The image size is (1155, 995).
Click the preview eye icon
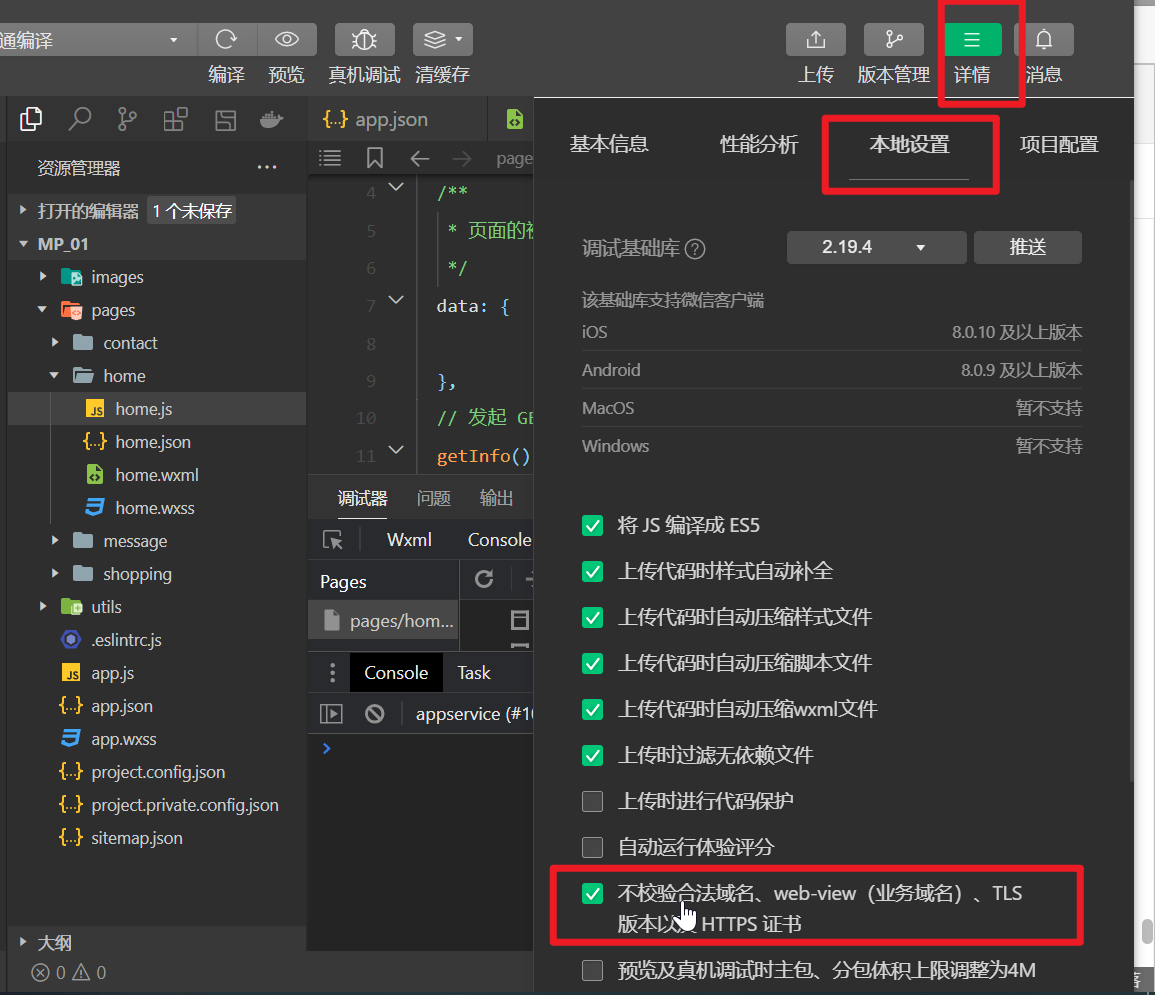287,39
